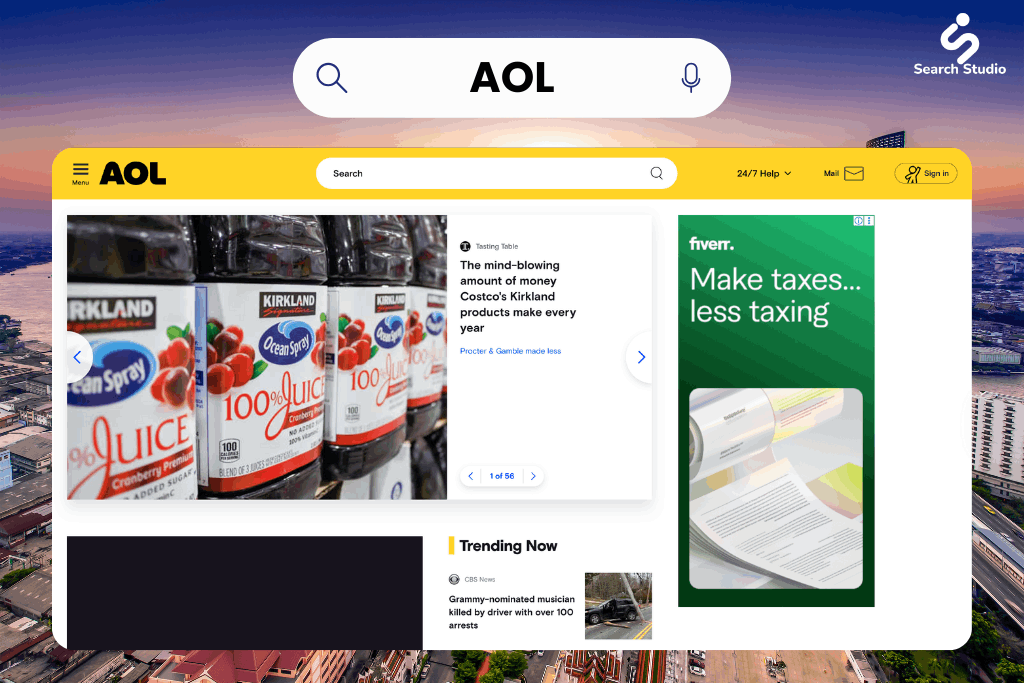Viewport: 1024px width, 683px height.
Task: Open the Costco Kirkland products headline
Action: [518, 296]
